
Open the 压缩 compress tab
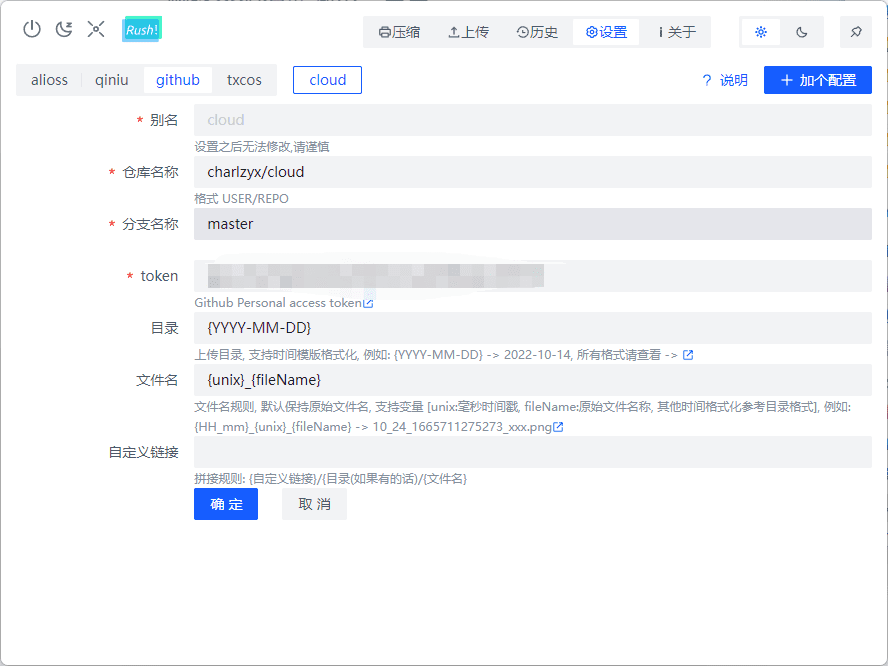point(399,32)
